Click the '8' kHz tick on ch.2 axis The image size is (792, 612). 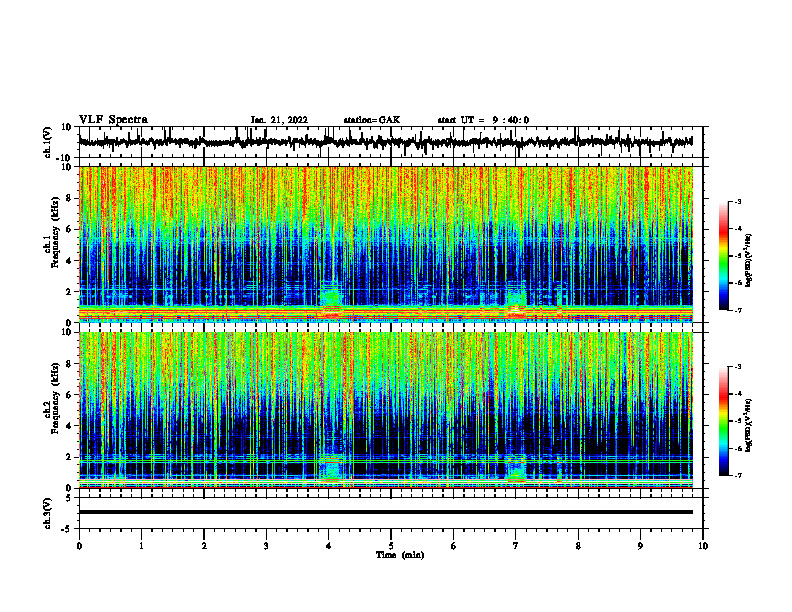click(70, 364)
